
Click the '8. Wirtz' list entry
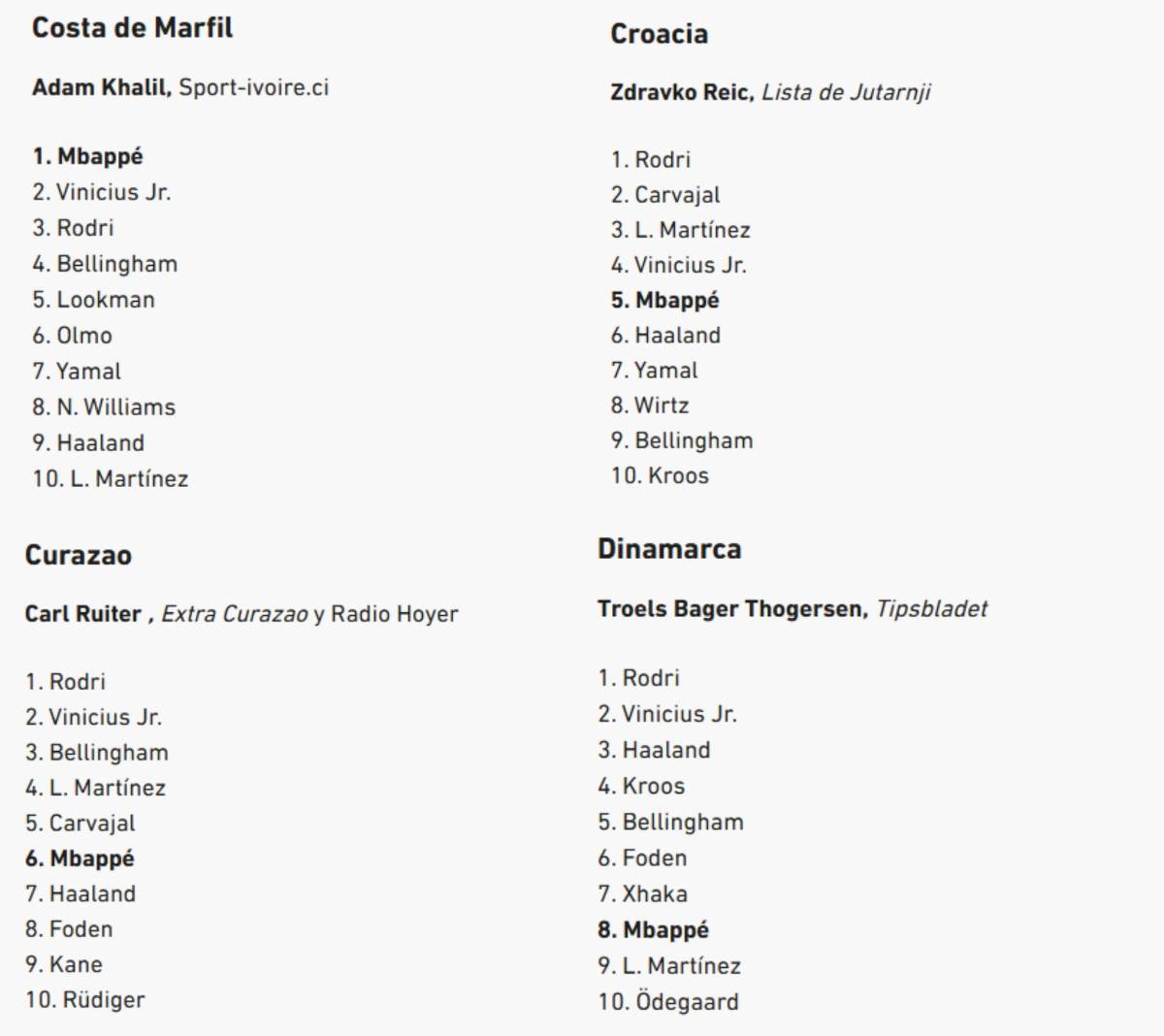click(650, 405)
